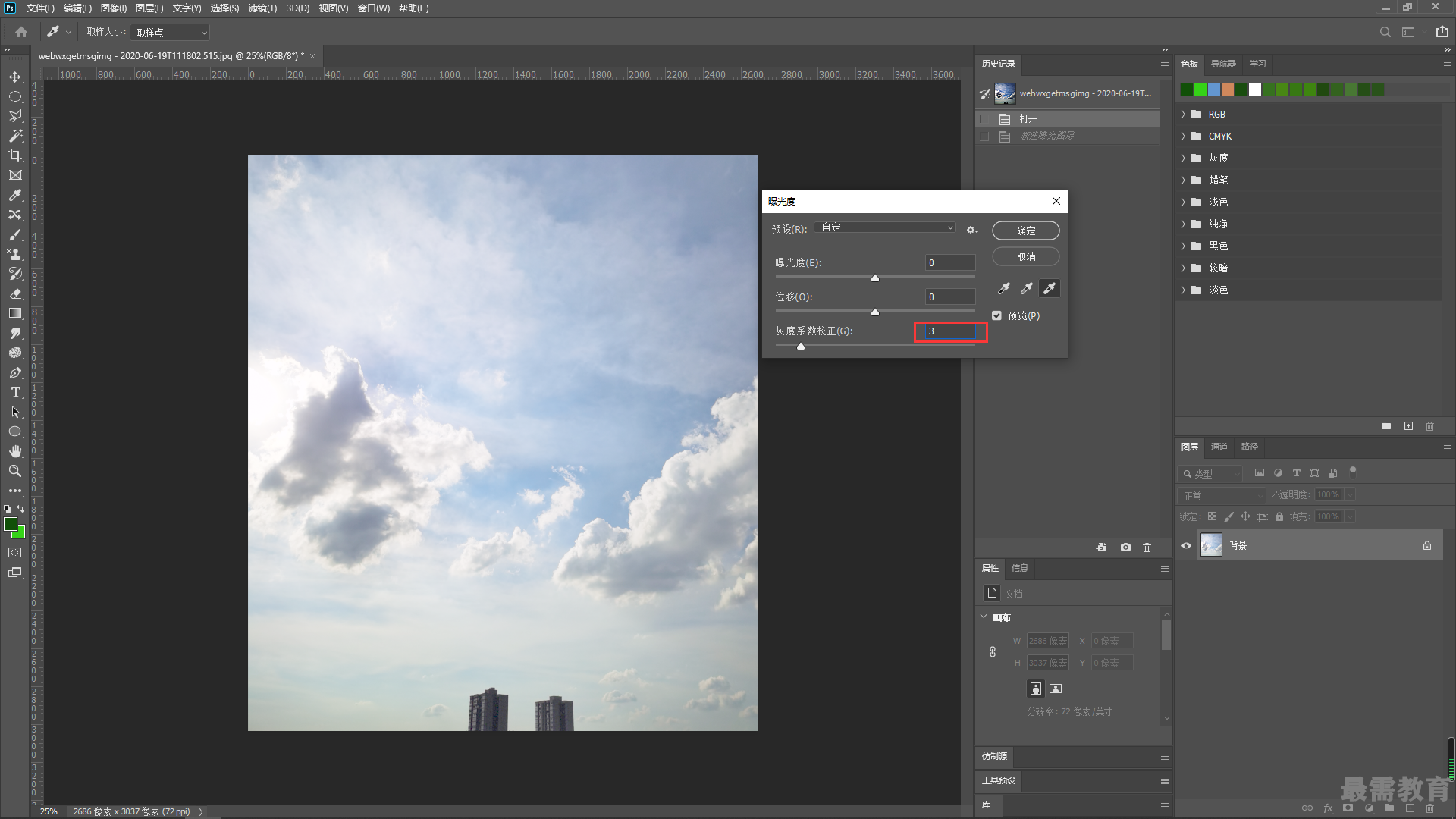Select the Zoom tool
Screen dimensions: 1456x819
[15, 471]
